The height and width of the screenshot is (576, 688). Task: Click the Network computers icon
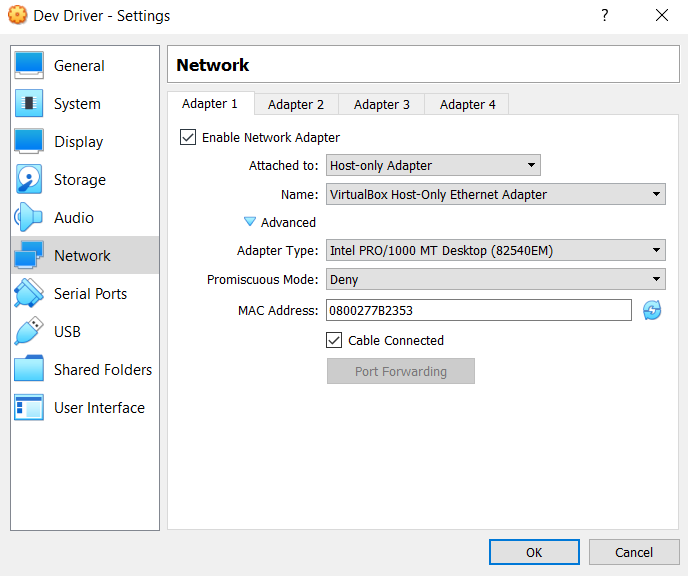(x=29, y=255)
